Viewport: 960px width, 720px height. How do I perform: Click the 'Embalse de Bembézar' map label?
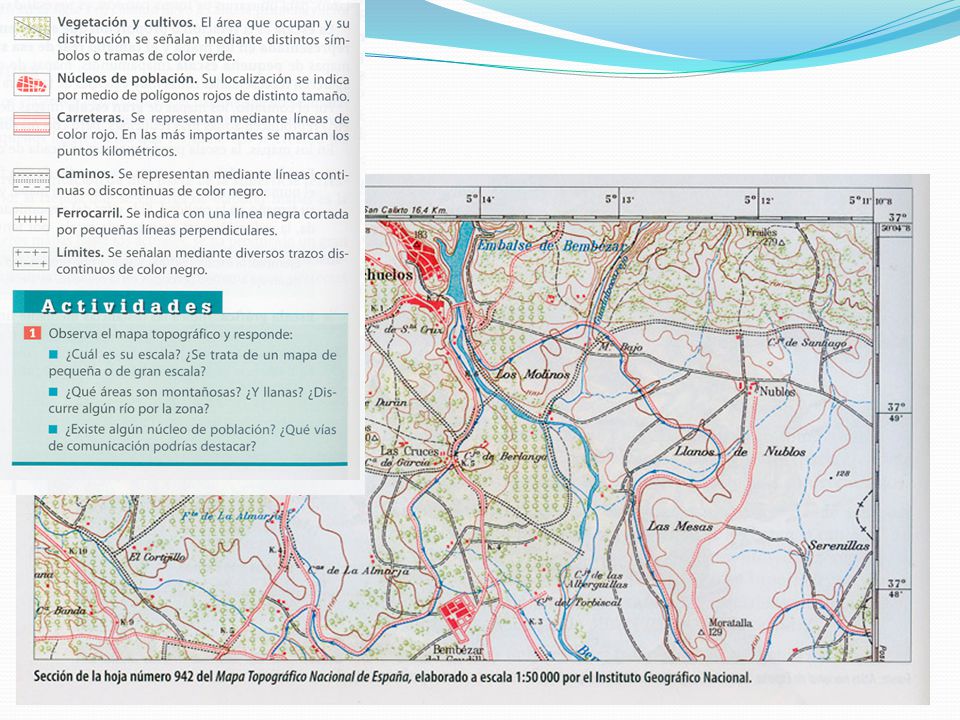click(551, 246)
